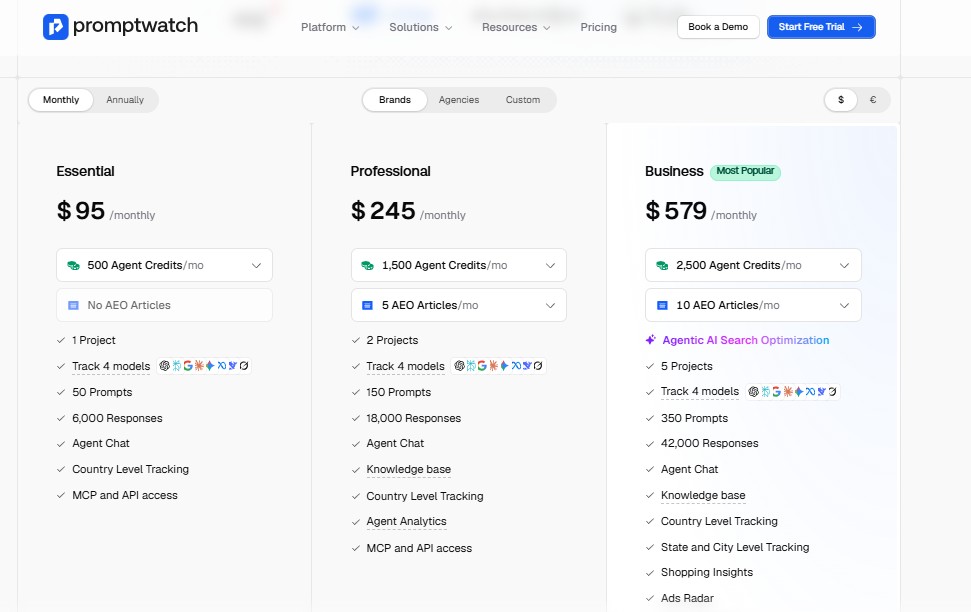Expand the Solutions navigation menu
The height and width of the screenshot is (612, 971).
click(x=420, y=27)
